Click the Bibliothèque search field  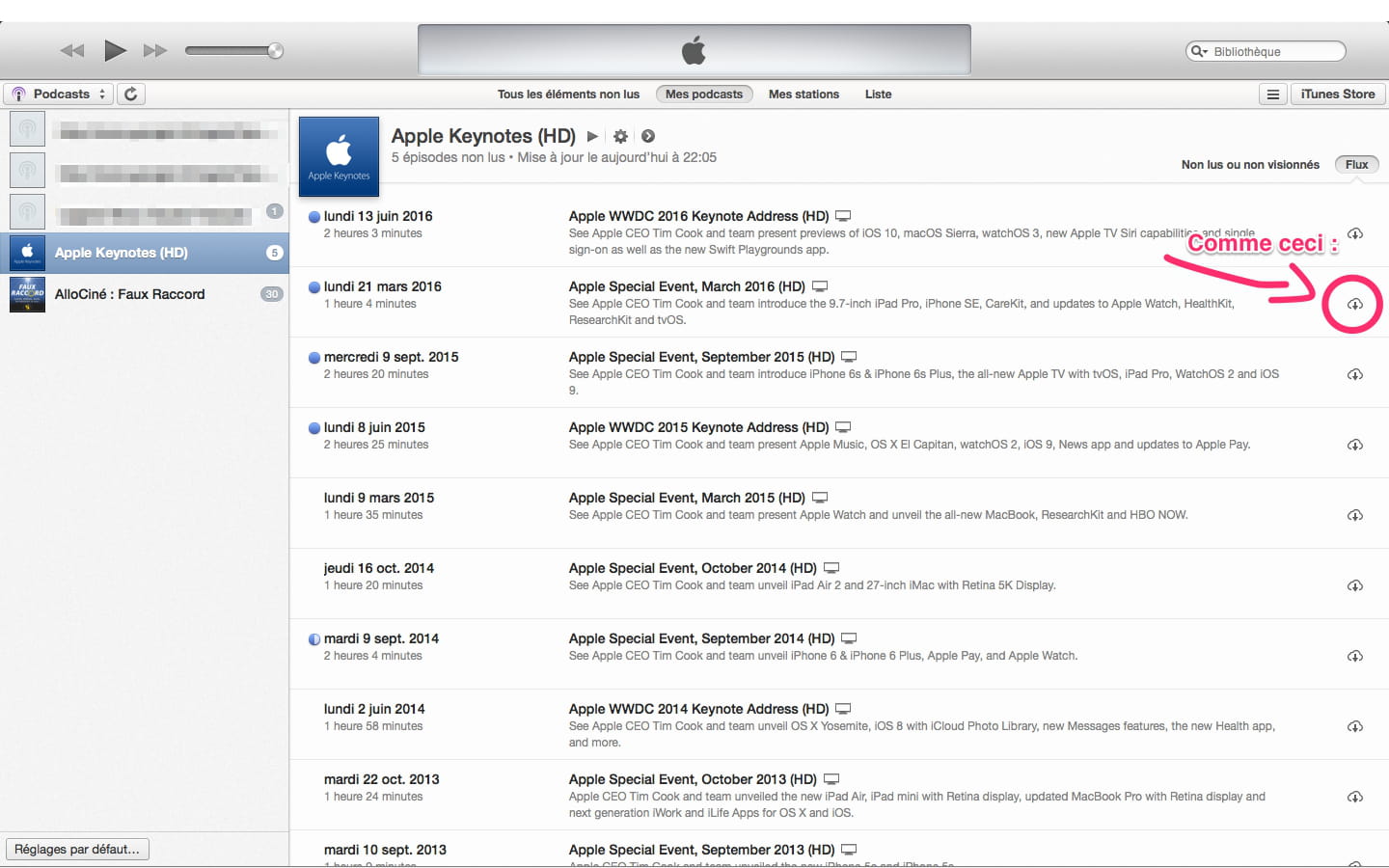point(1266,51)
